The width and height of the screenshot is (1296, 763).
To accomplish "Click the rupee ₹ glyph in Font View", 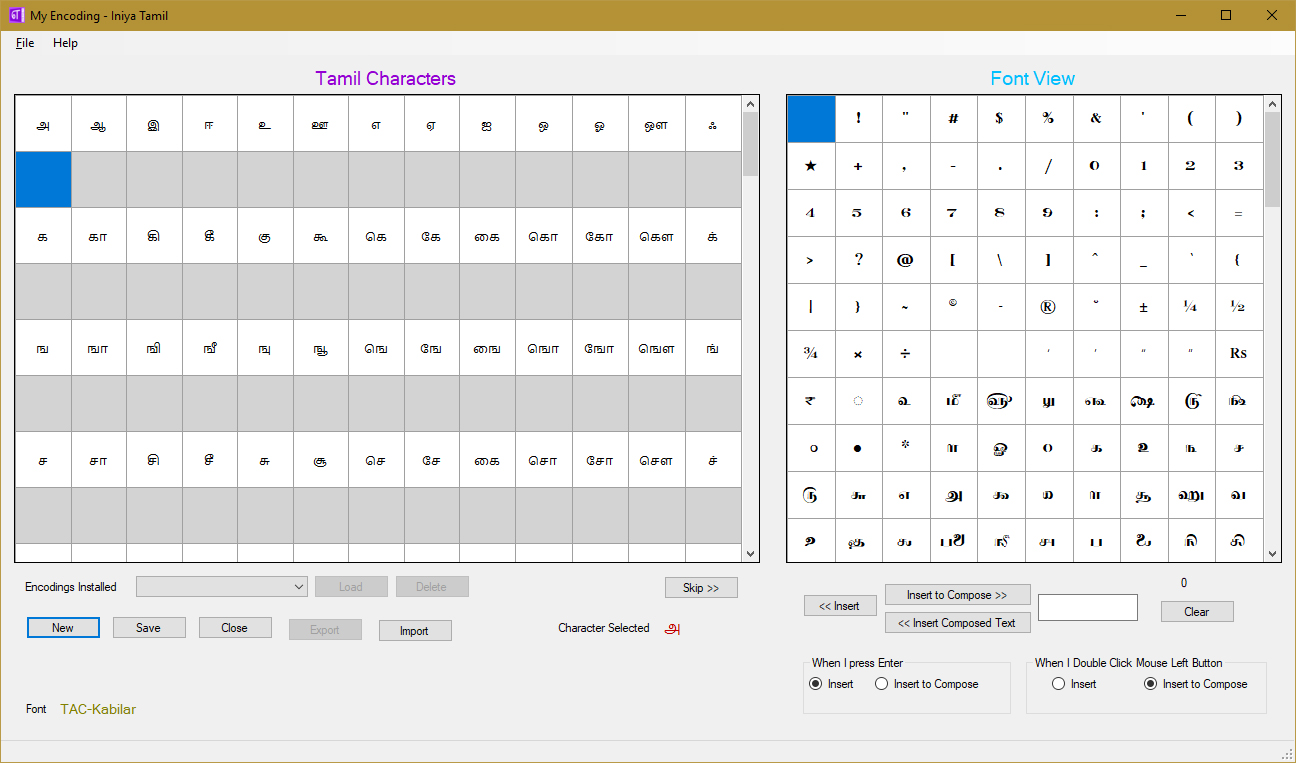I will click(810, 400).
